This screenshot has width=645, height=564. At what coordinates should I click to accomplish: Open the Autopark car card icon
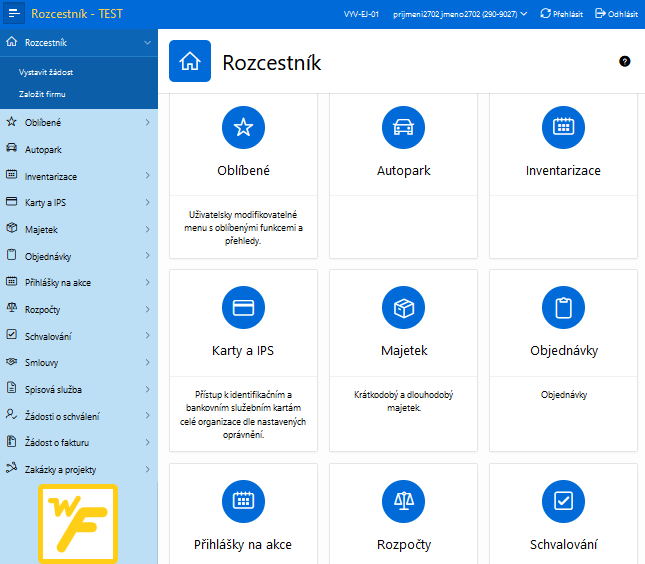coord(404,128)
